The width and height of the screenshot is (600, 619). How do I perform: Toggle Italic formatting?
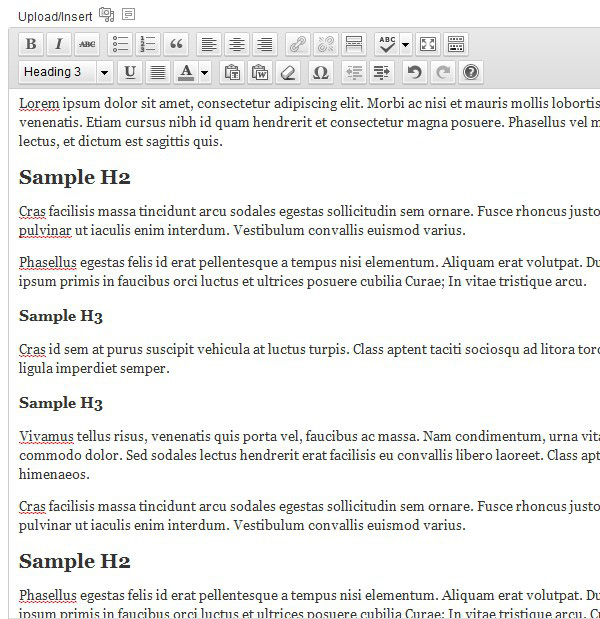59,44
